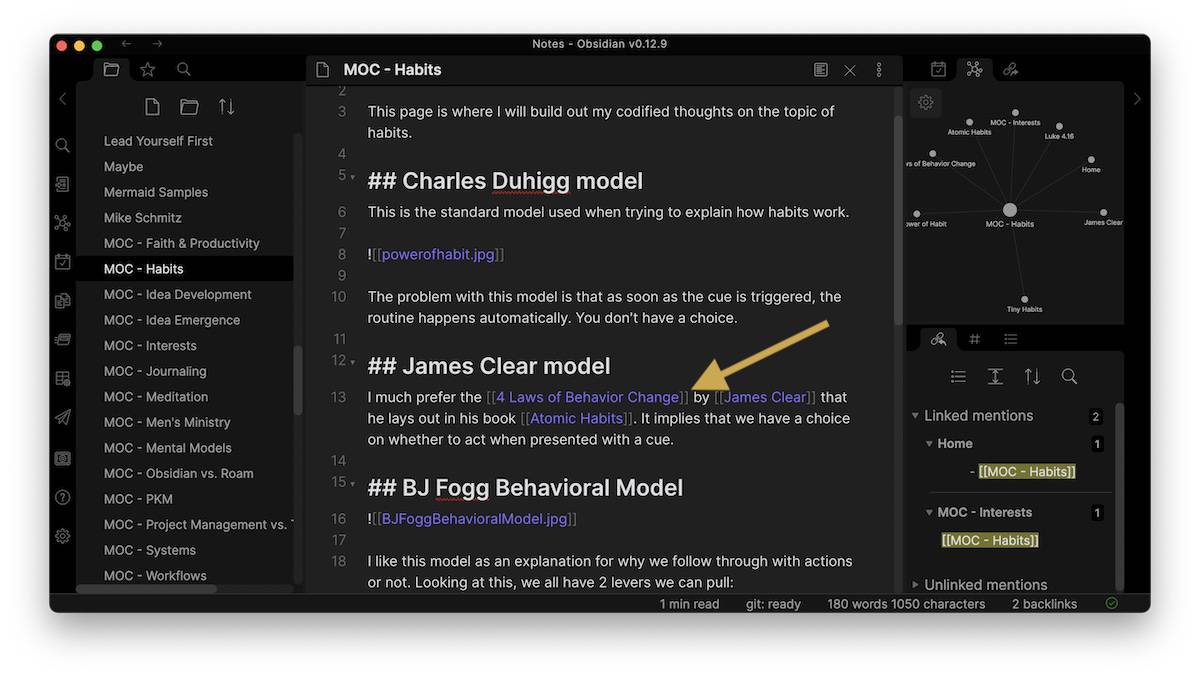Click the BJFoggBehavioralModel.jpg embed link
This screenshot has width=1200, height=678.
pyautogui.click(x=474, y=519)
